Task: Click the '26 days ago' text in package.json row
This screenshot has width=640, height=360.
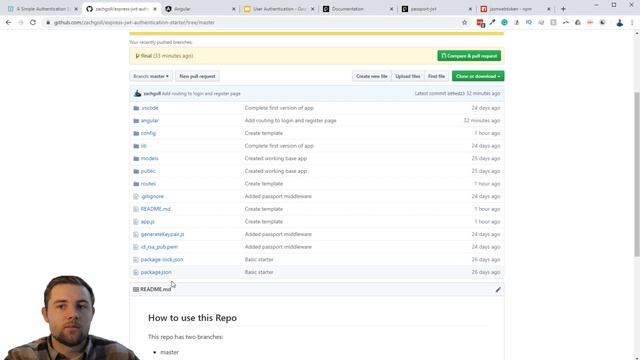Action: point(486,272)
